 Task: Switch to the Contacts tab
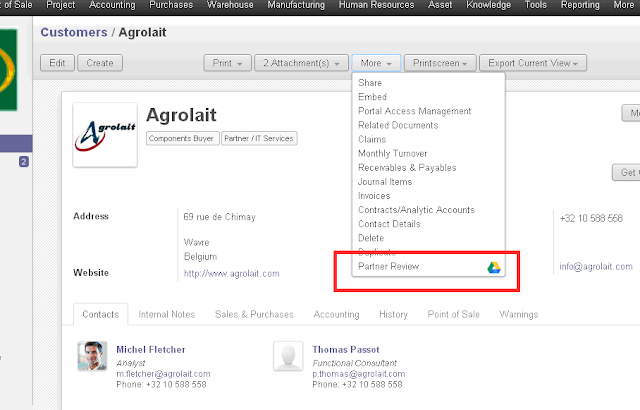pyautogui.click(x=100, y=314)
